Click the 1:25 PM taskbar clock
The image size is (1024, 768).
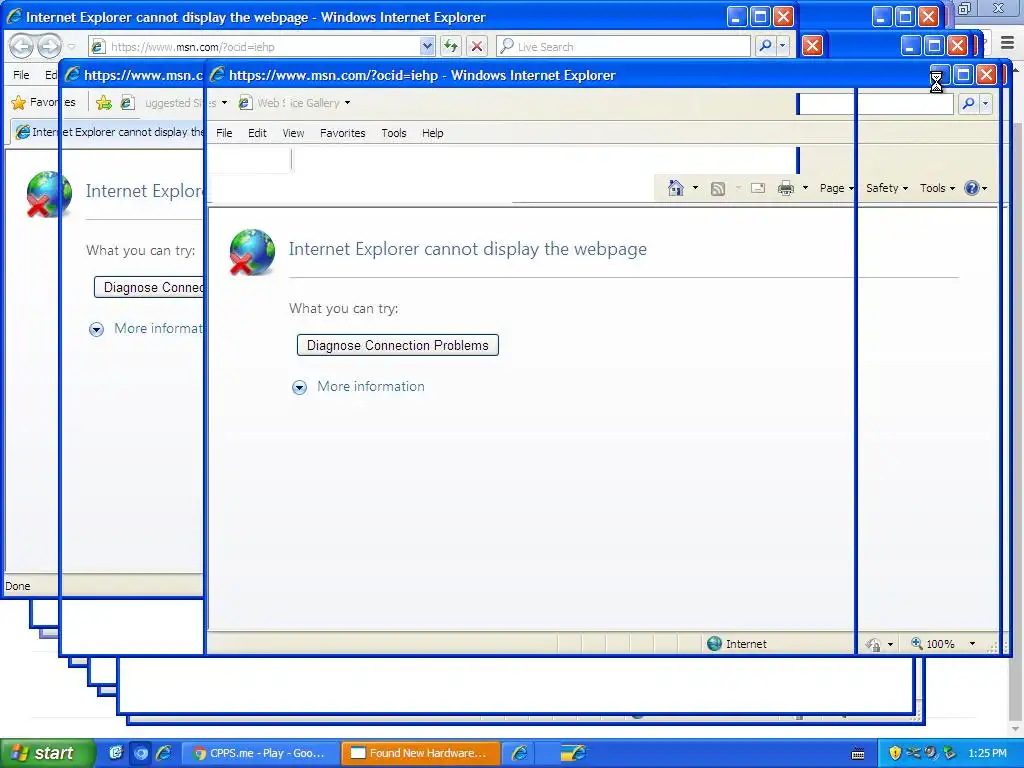click(x=987, y=754)
